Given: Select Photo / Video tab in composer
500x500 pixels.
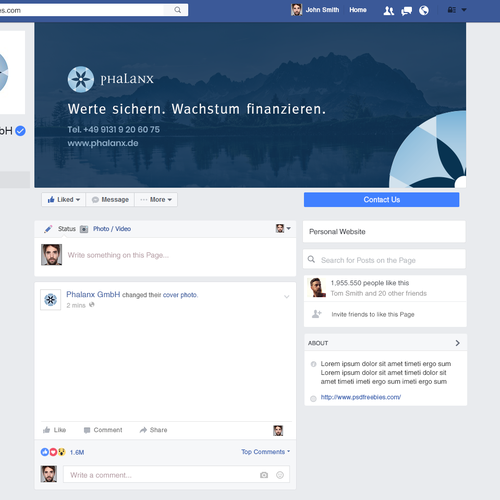Looking at the screenshot, I should [112, 229].
